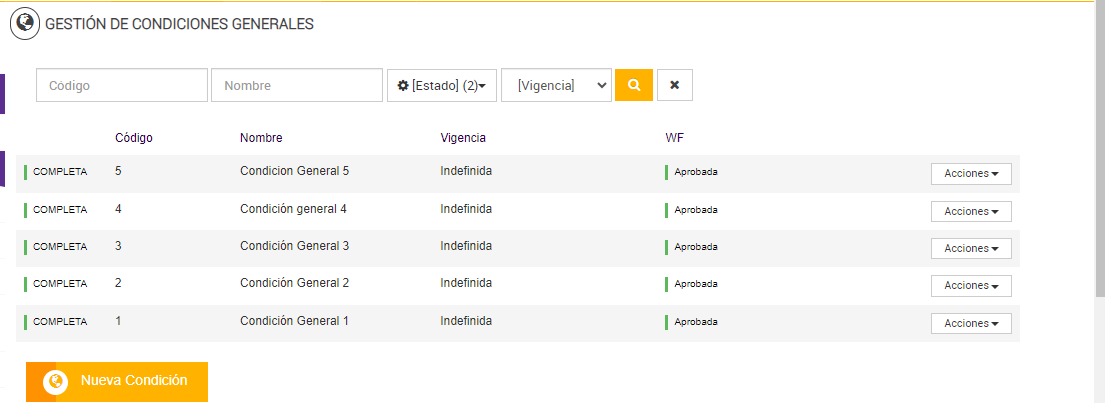
Task: Open Acciones menu for Condición general 4
Action: (x=971, y=211)
